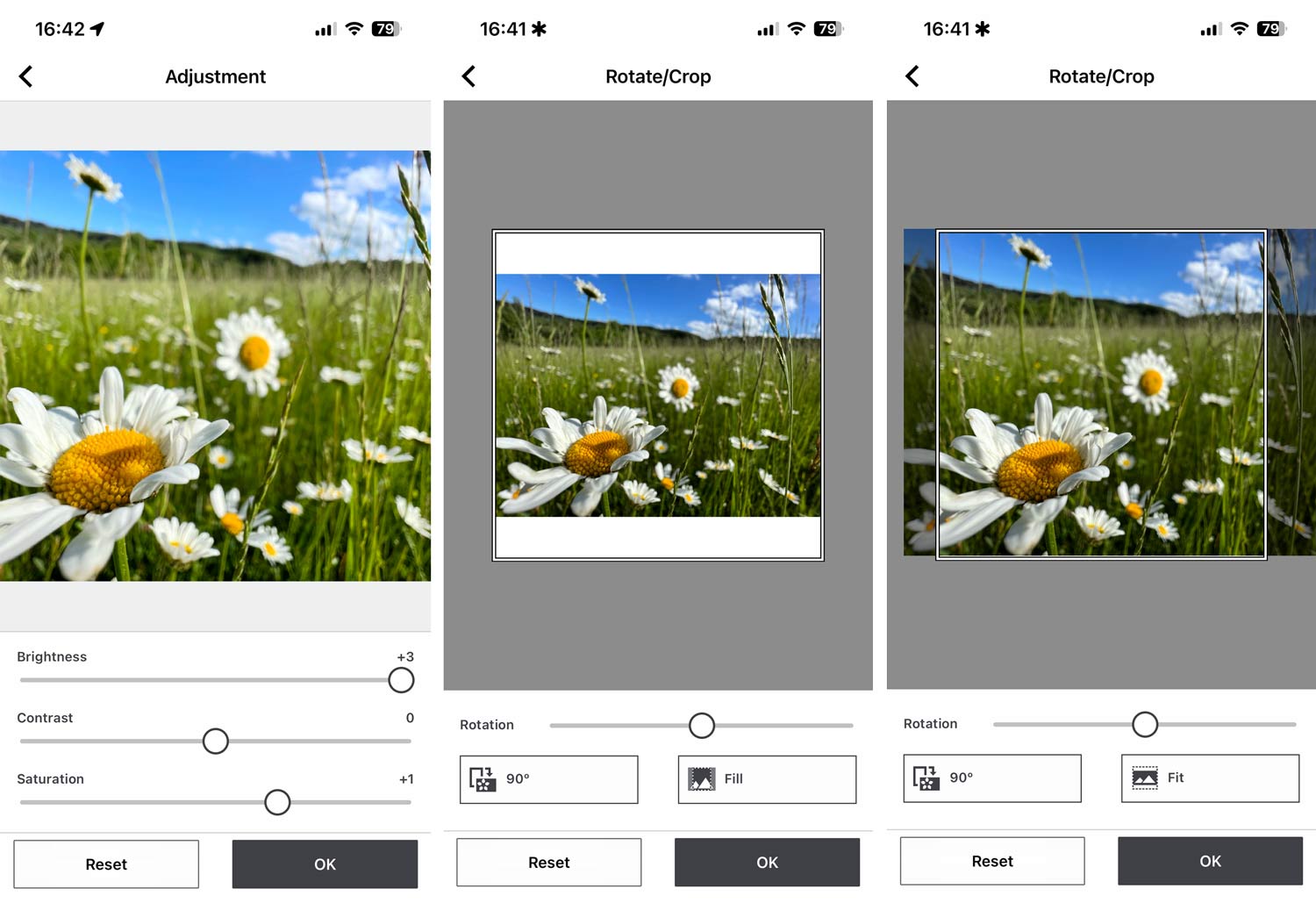This screenshot has width=1316, height=910.
Task: Click the Saturation slider handle
Action: [277, 802]
